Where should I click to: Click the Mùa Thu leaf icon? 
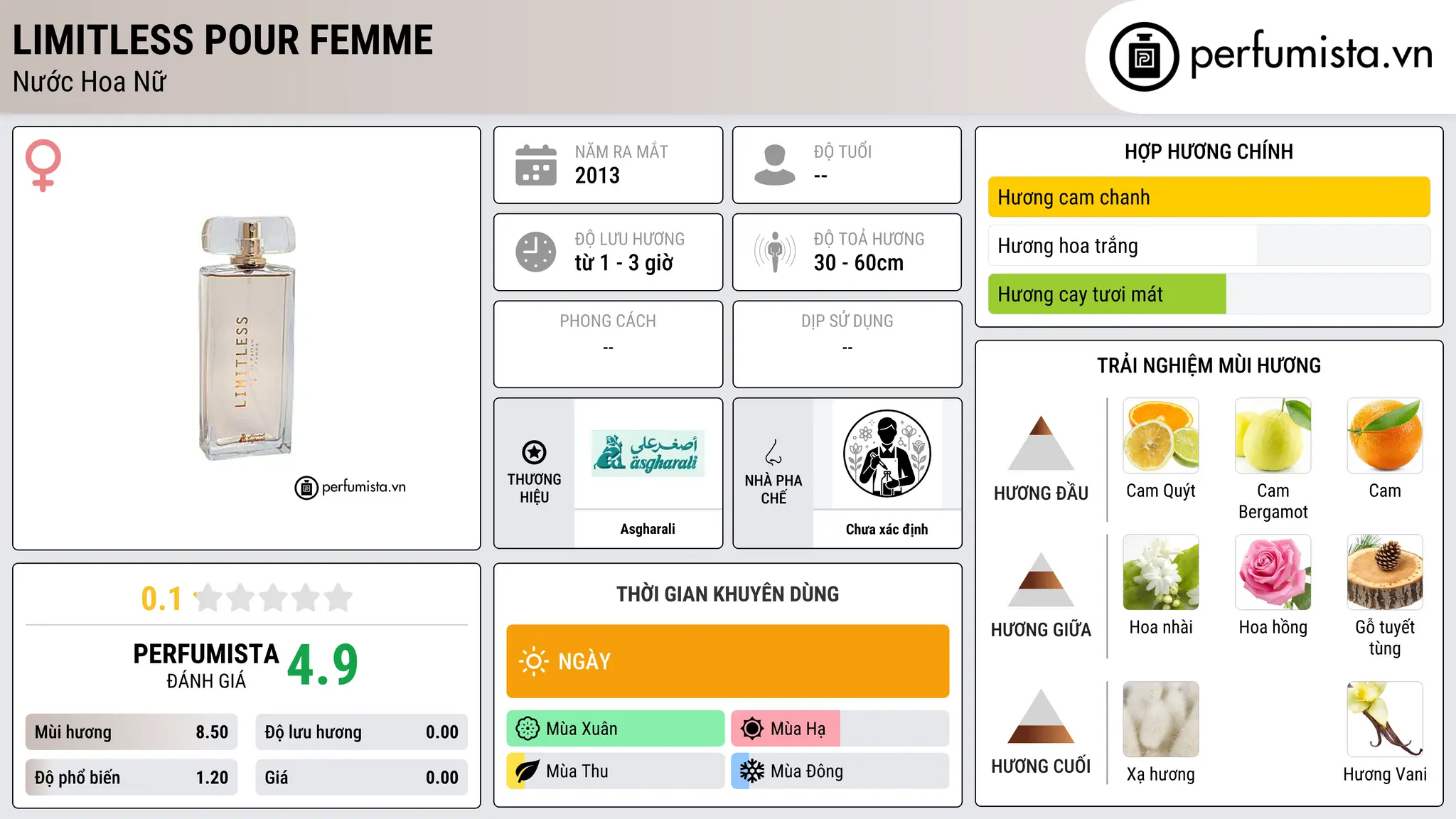coord(528,771)
